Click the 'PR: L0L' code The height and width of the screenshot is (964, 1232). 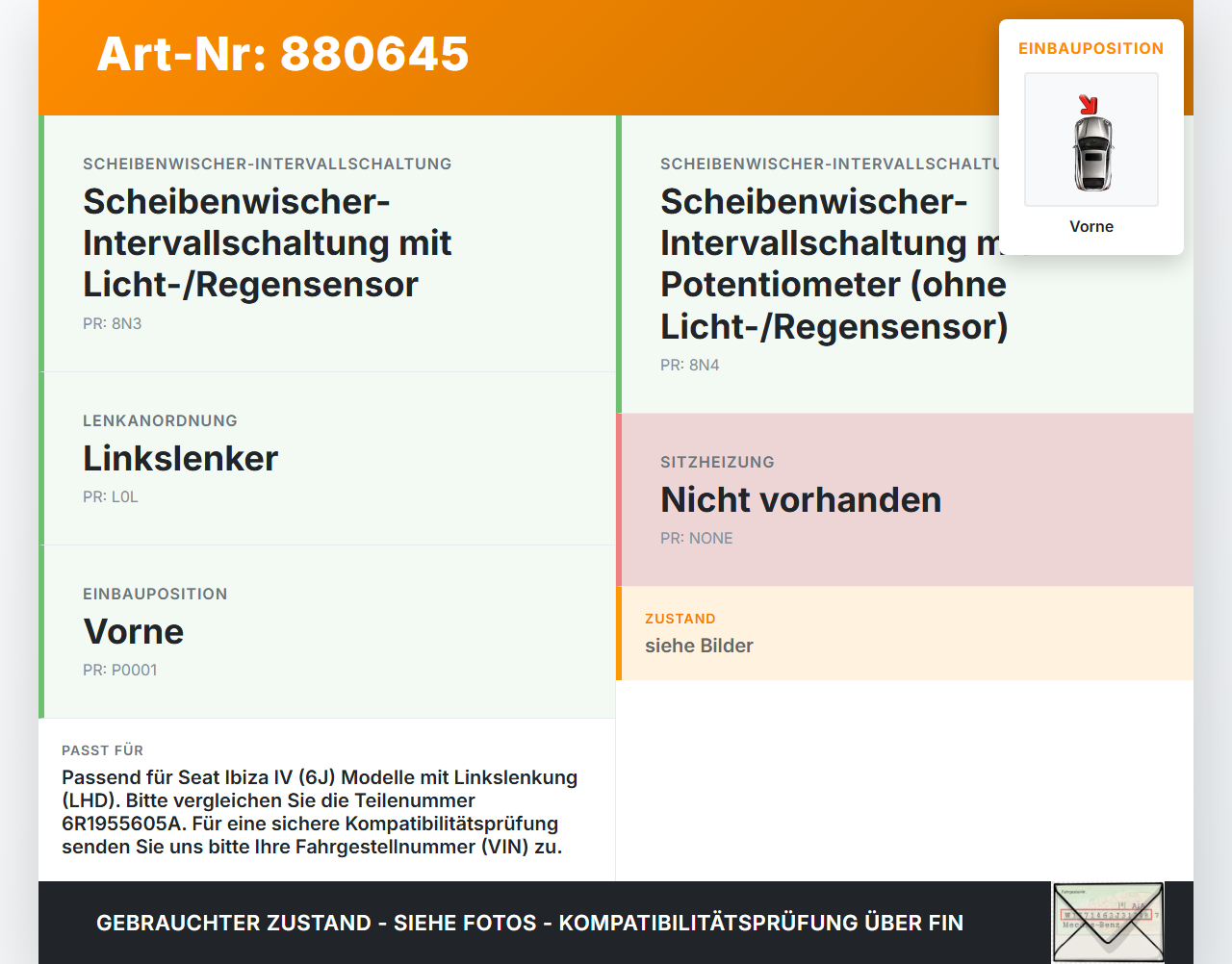111,497
